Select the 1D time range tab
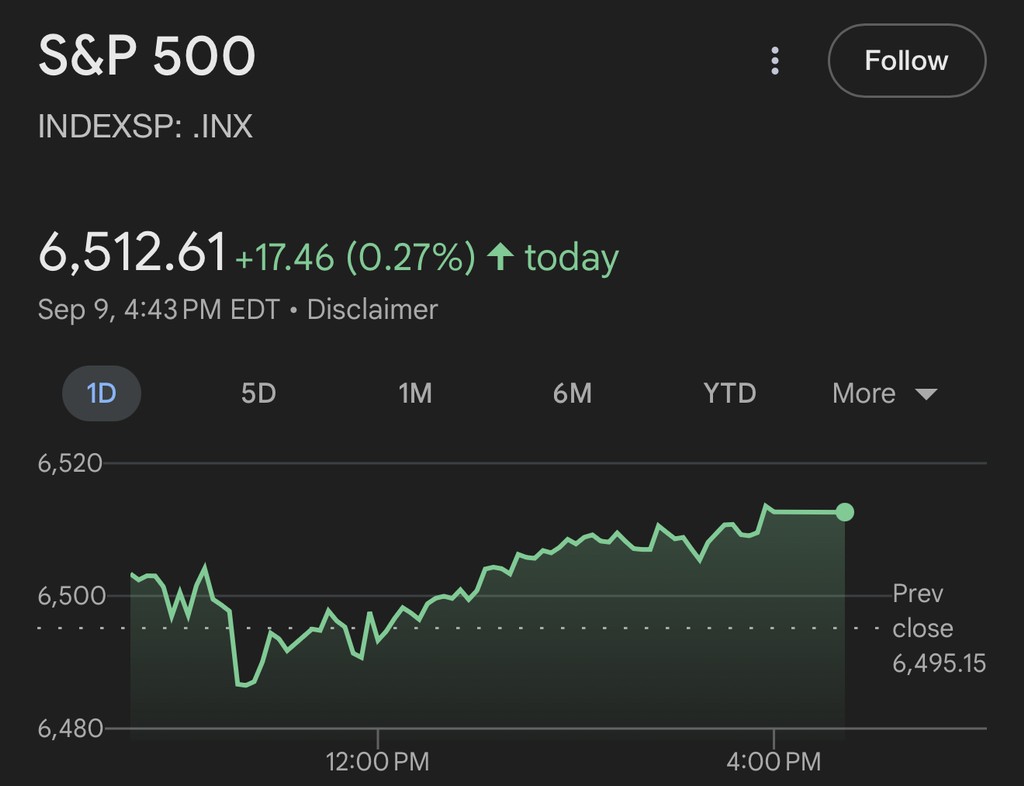 [102, 393]
